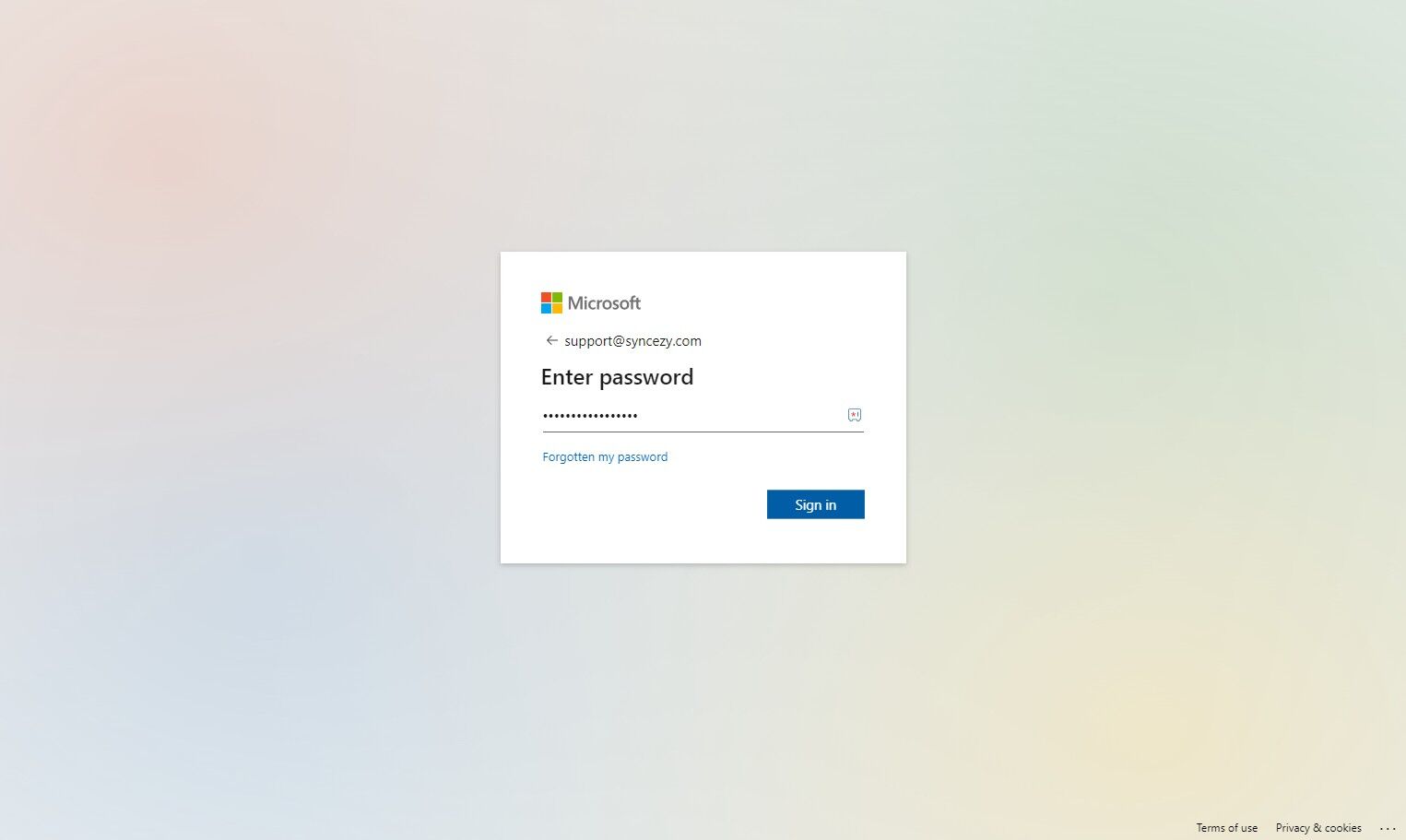The width and height of the screenshot is (1406, 840).
Task: Click the Sign in button
Action: [816, 504]
